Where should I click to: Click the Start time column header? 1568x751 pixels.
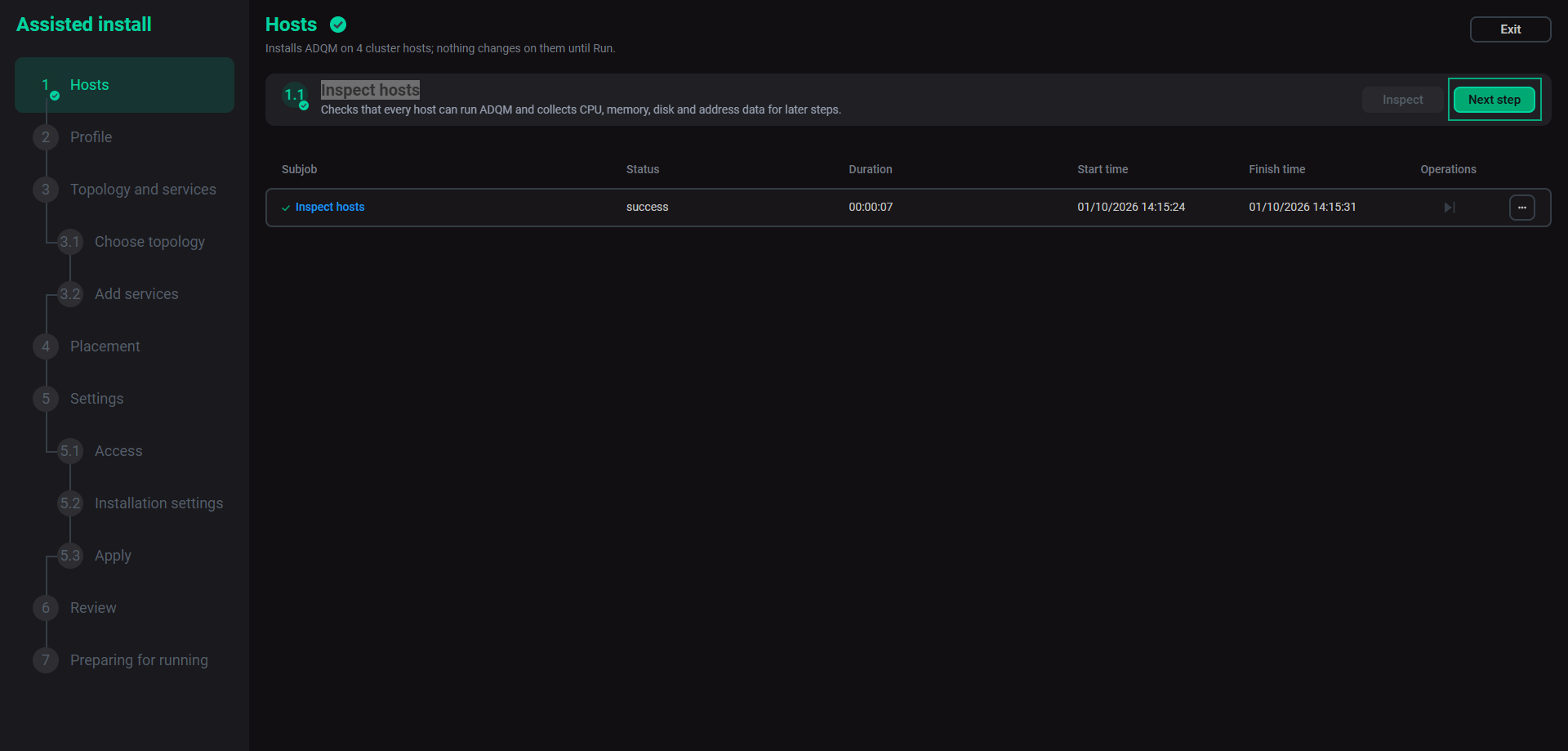click(1102, 169)
